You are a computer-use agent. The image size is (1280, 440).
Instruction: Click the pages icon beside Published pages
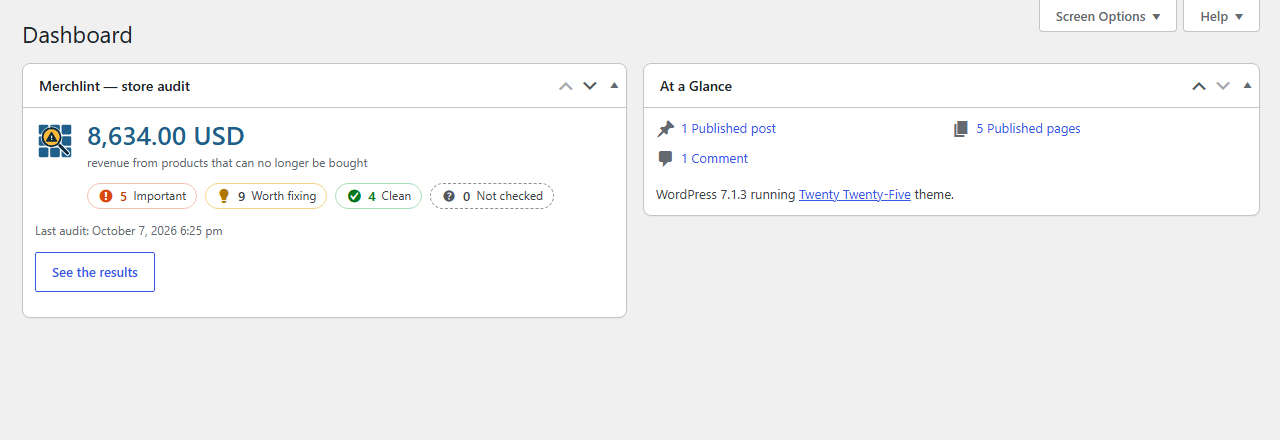961,129
